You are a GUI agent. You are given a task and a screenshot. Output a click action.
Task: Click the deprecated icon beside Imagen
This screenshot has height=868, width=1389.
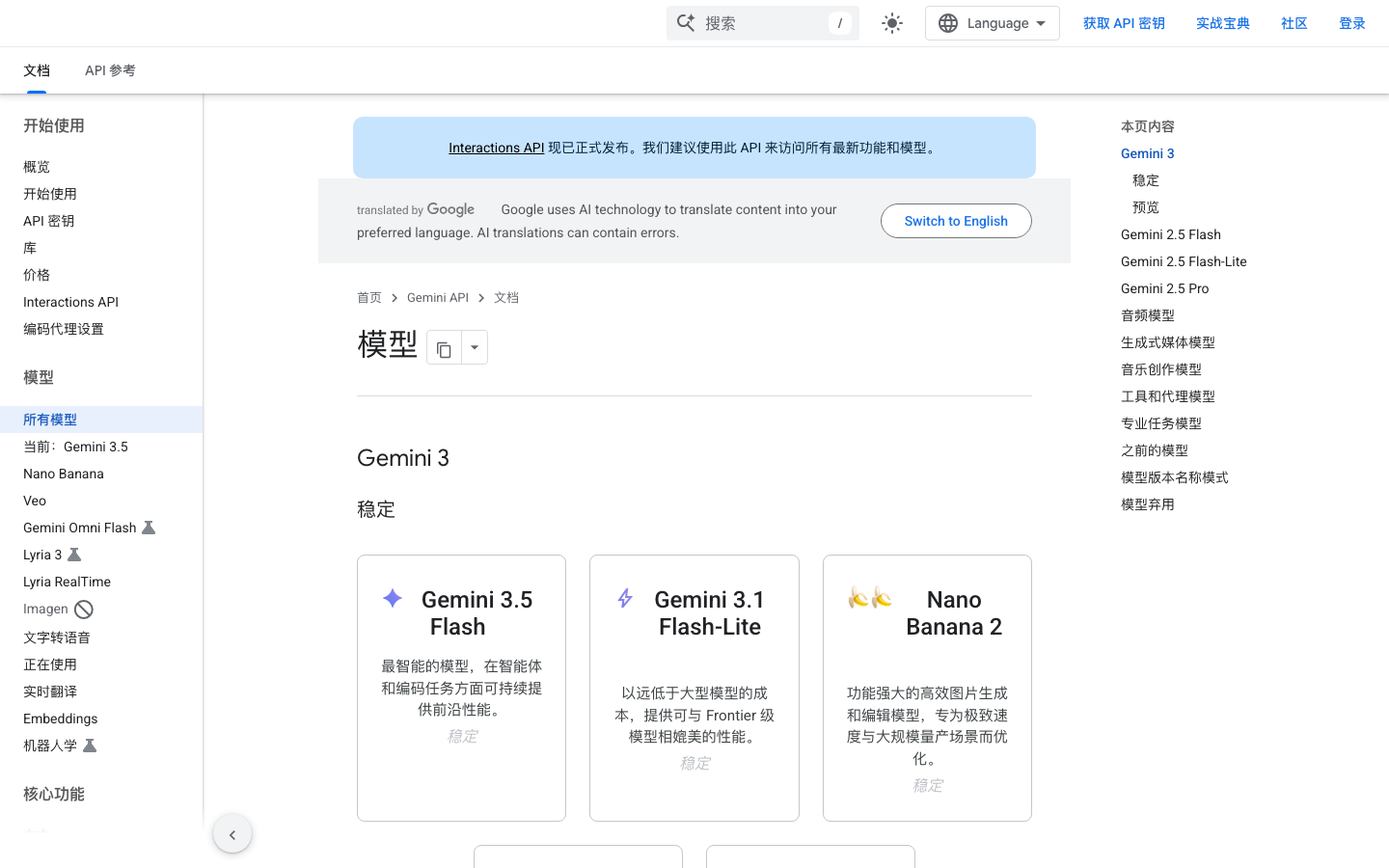coord(84,610)
